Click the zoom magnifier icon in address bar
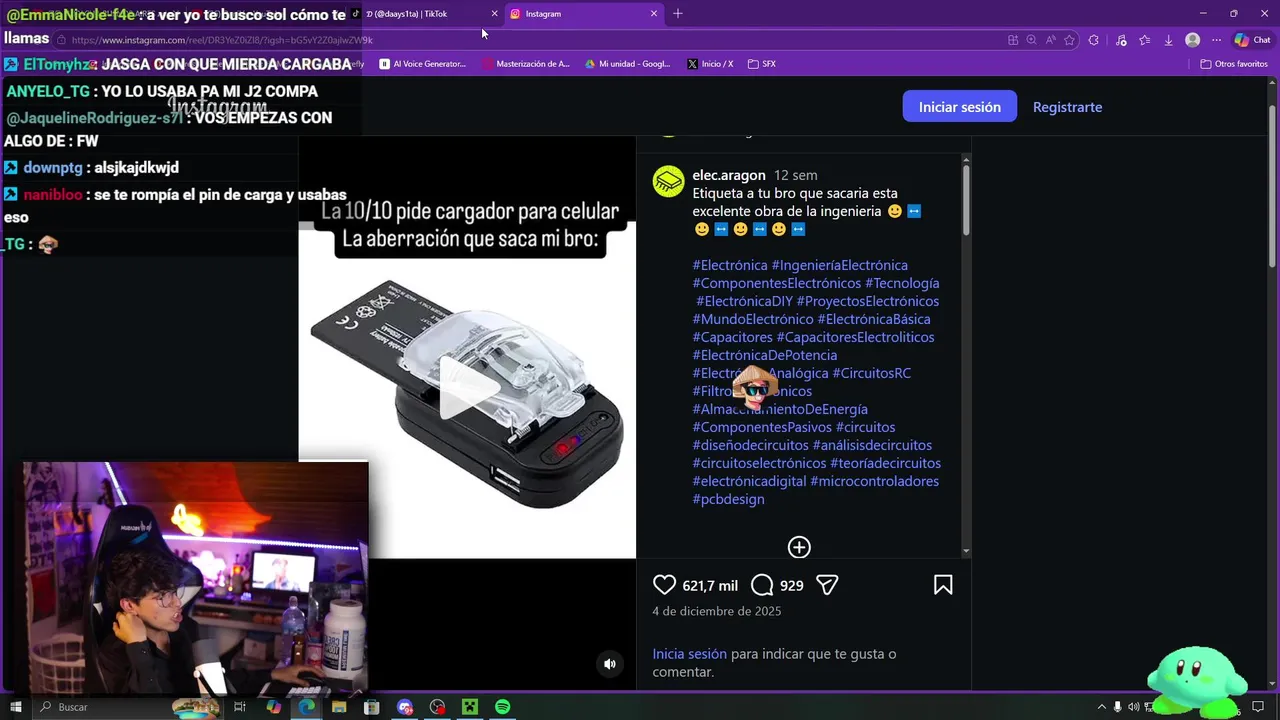The height and width of the screenshot is (720, 1280). click(1032, 40)
